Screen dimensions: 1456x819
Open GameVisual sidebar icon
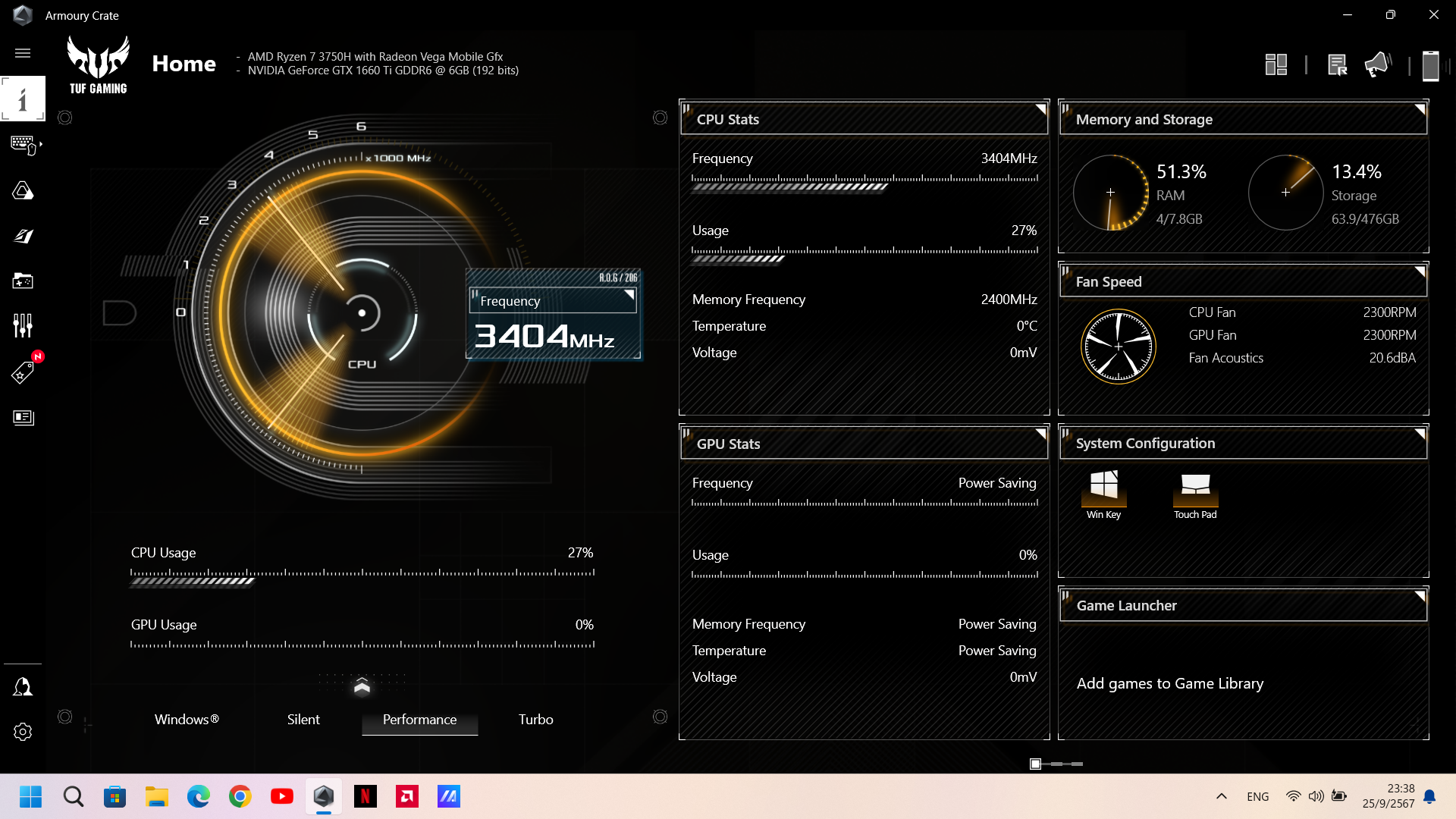[23, 236]
